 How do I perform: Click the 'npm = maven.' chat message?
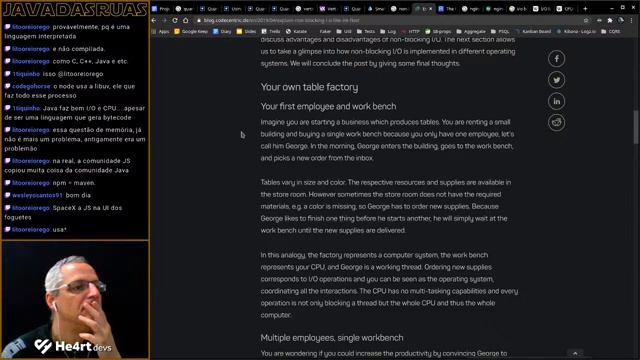[x=74, y=183]
